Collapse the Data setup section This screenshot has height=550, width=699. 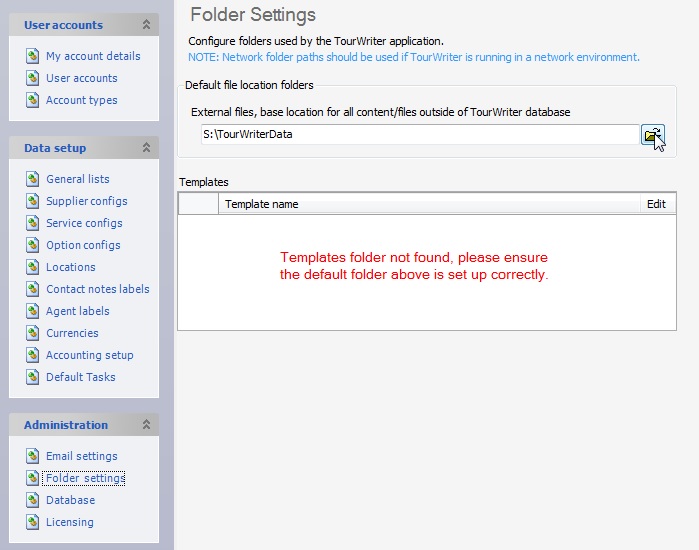pos(147,148)
